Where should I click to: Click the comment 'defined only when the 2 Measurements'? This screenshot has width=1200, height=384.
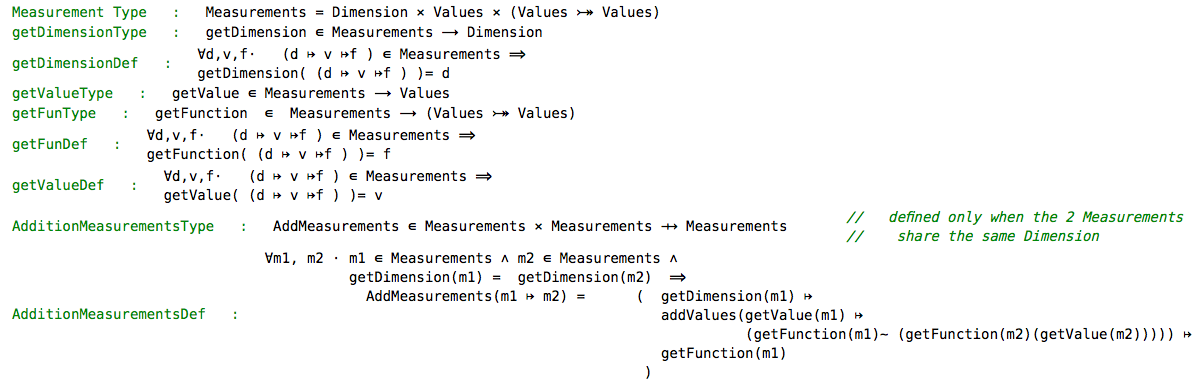(1035, 217)
